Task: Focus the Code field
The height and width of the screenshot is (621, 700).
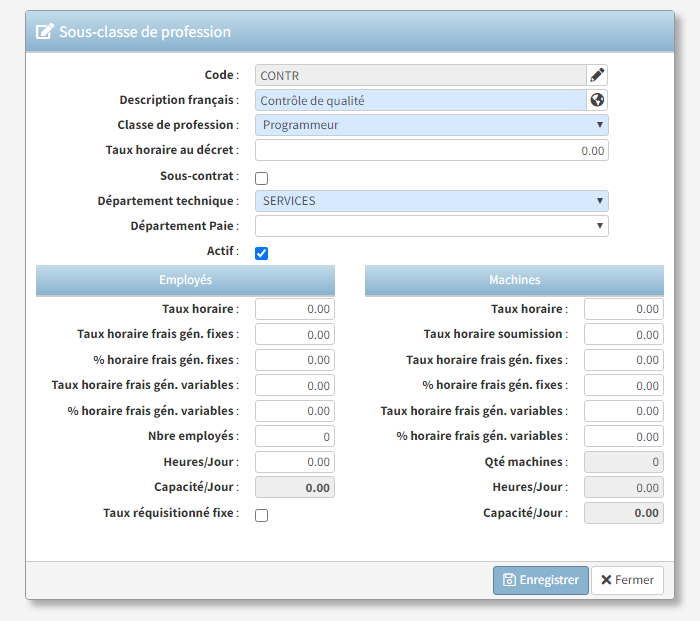Action: (421, 75)
